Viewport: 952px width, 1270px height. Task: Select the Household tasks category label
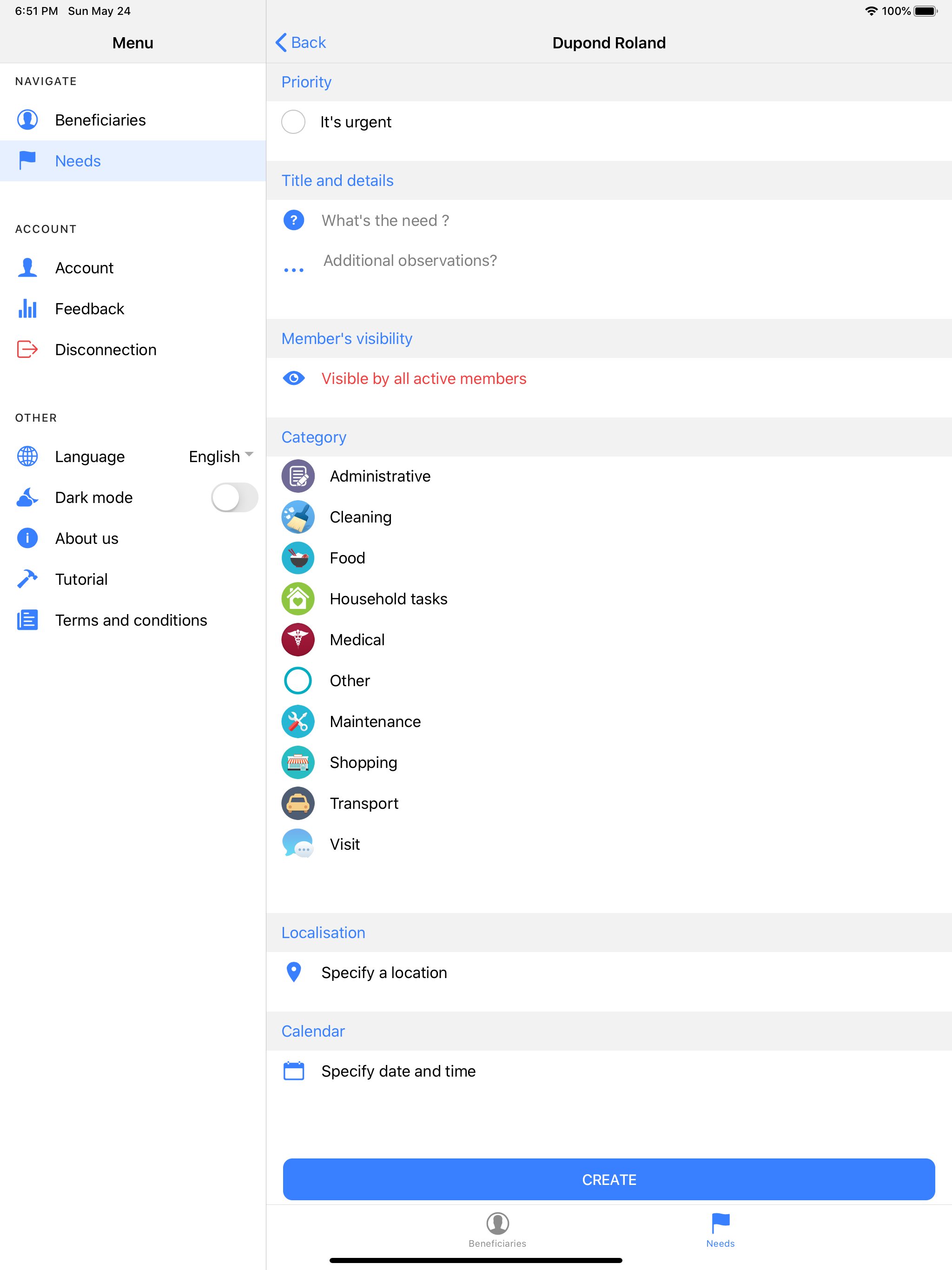coord(388,599)
